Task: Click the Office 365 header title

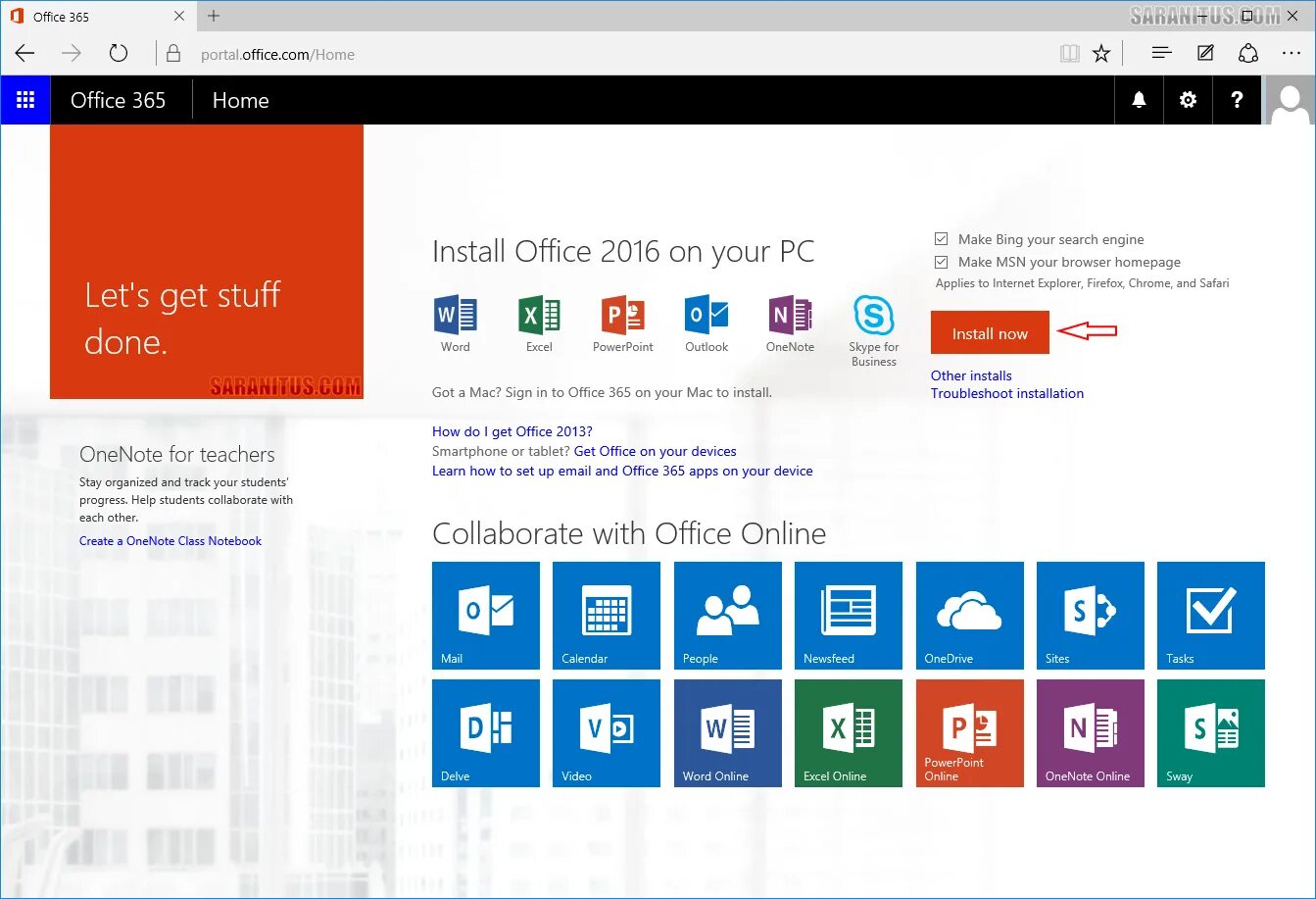Action: tap(119, 100)
